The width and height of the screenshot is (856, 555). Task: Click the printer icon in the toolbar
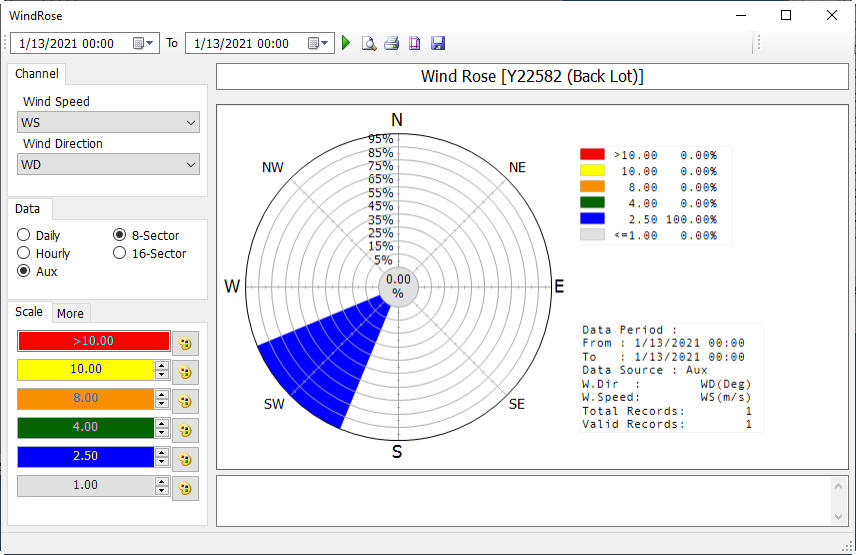[392, 43]
